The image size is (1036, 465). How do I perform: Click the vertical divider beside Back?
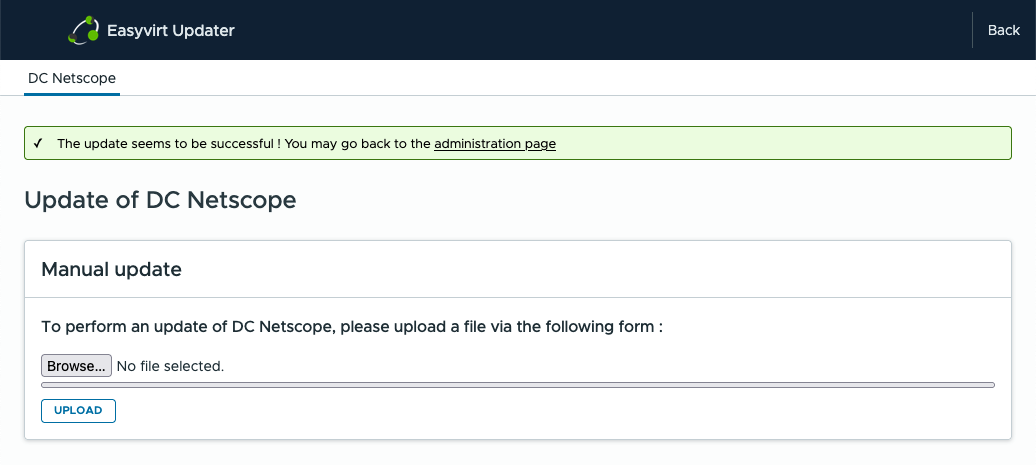(972, 30)
